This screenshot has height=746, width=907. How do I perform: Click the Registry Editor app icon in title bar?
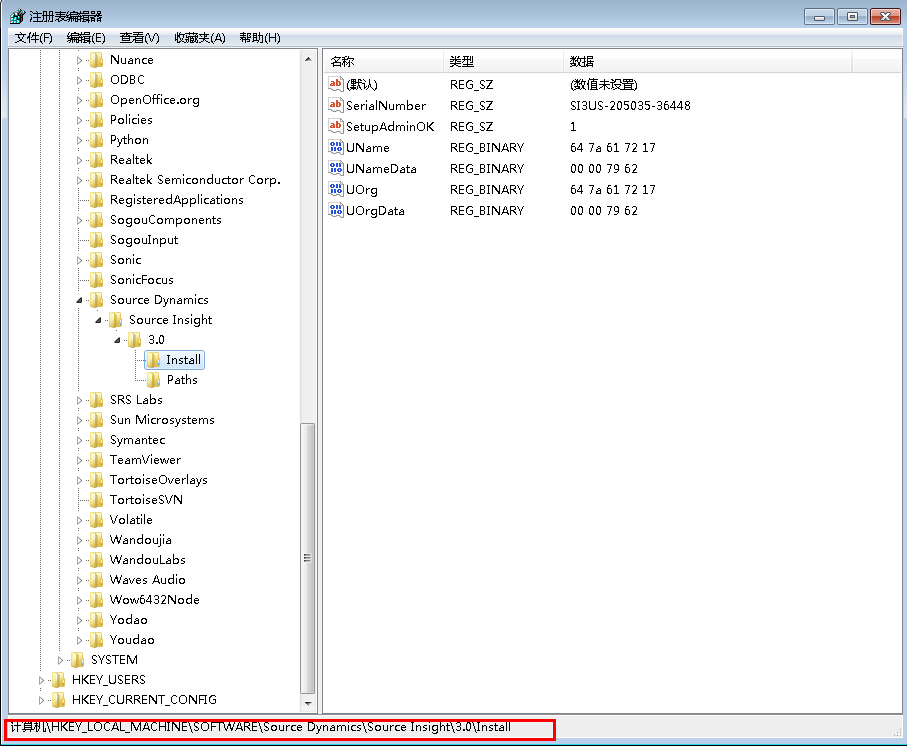coord(17,16)
